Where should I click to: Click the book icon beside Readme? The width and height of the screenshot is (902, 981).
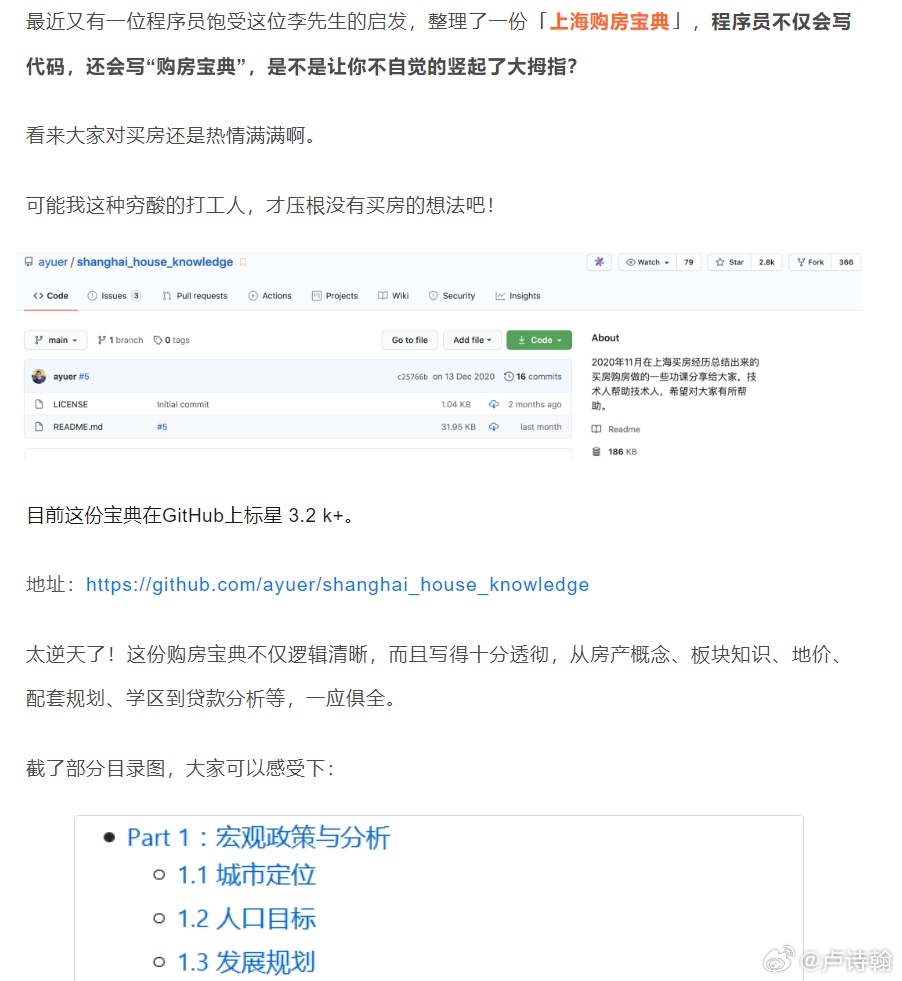click(x=596, y=429)
